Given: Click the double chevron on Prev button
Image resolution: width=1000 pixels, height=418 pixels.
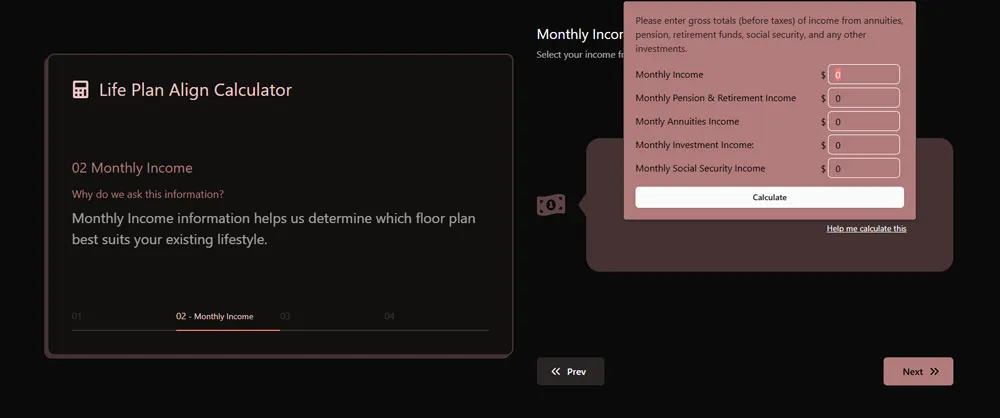Looking at the screenshot, I should pyautogui.click(x=556, y=371).
